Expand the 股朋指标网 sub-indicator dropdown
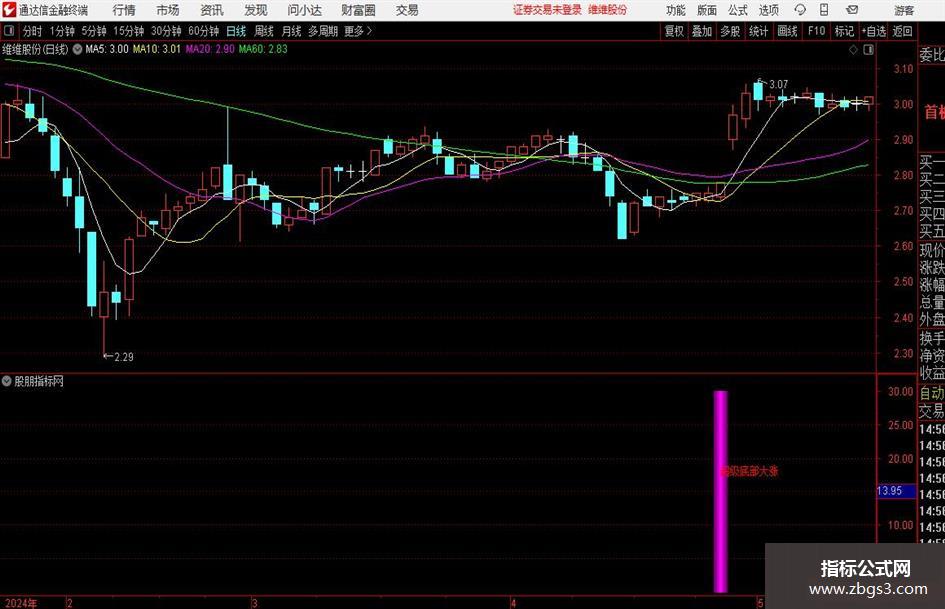 (7, 381)
